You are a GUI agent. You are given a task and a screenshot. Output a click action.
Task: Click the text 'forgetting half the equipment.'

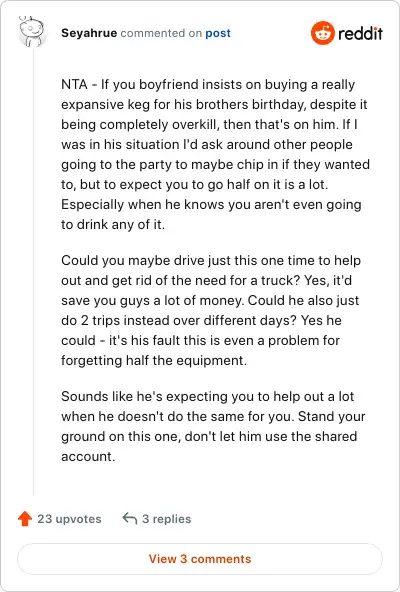click(154, 361)
